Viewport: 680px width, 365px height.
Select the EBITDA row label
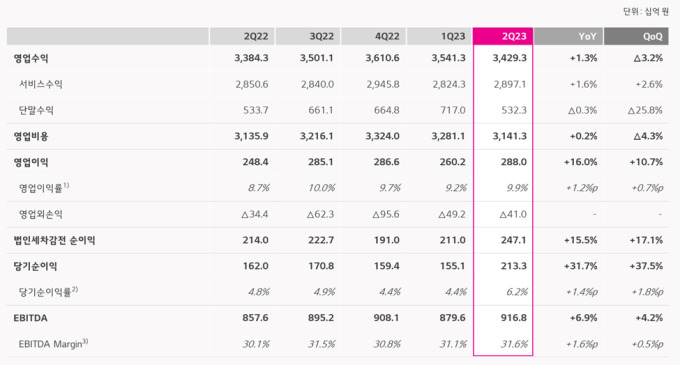[30, 318]
